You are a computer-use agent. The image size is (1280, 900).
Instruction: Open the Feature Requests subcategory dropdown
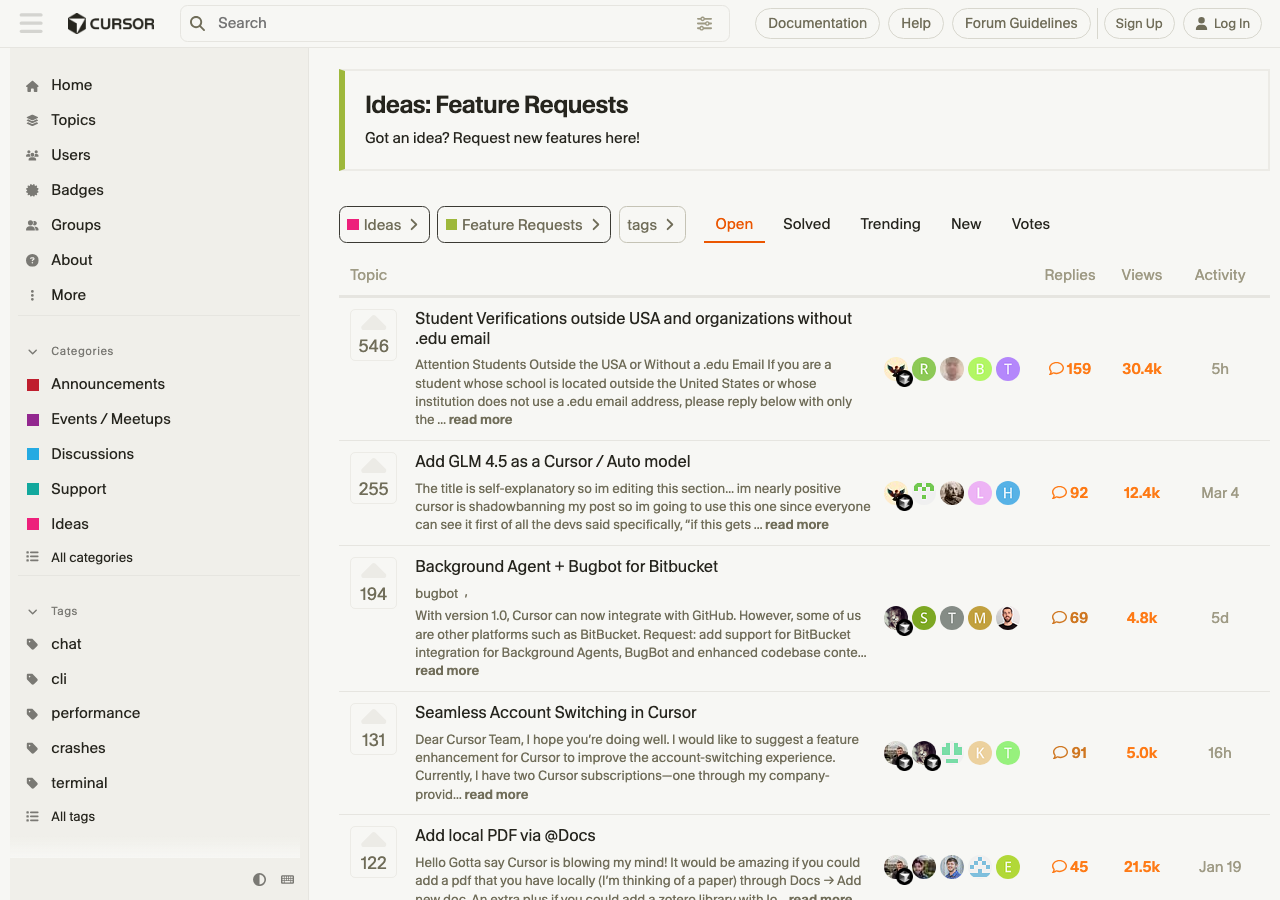click(x=523, y=225)
